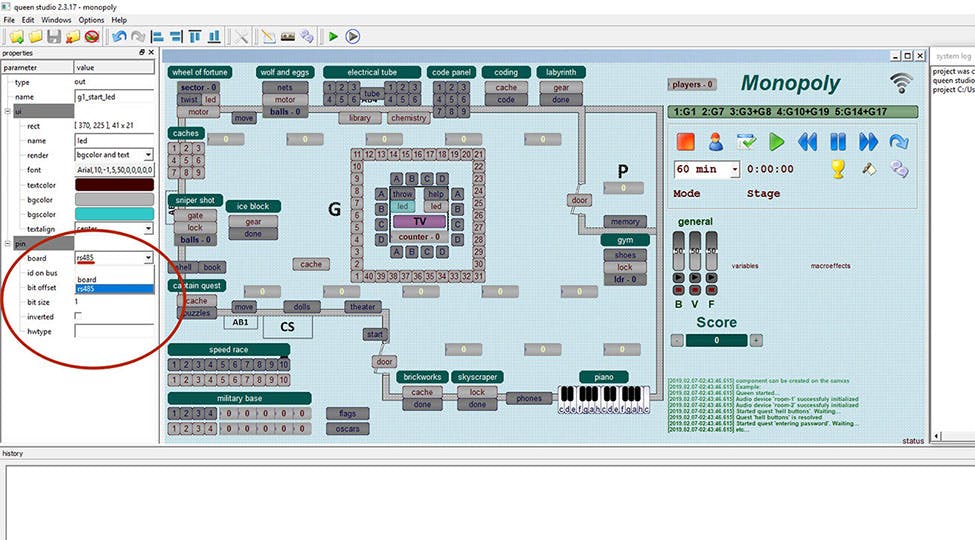The height and width of the screenshot is (540, 975).
Task: Click the gold trophy icon
Action: point(839,169)
